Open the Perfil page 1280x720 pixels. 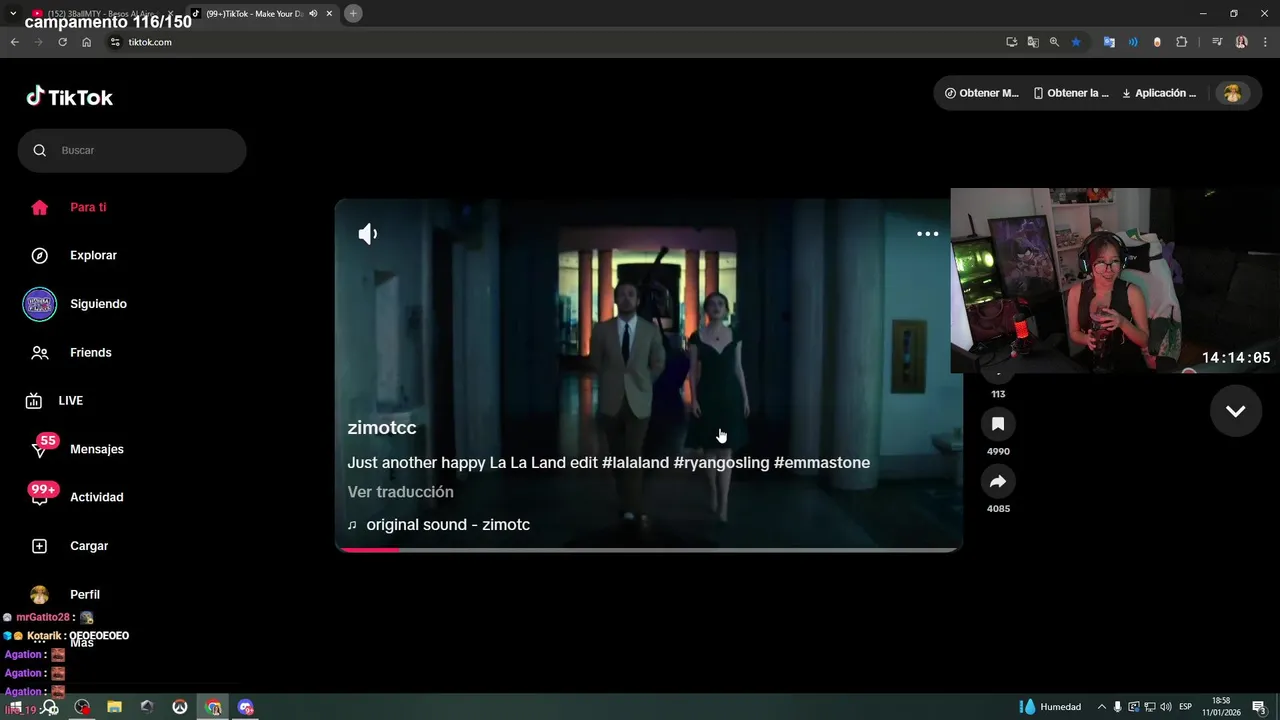click(x=84, y=594)
